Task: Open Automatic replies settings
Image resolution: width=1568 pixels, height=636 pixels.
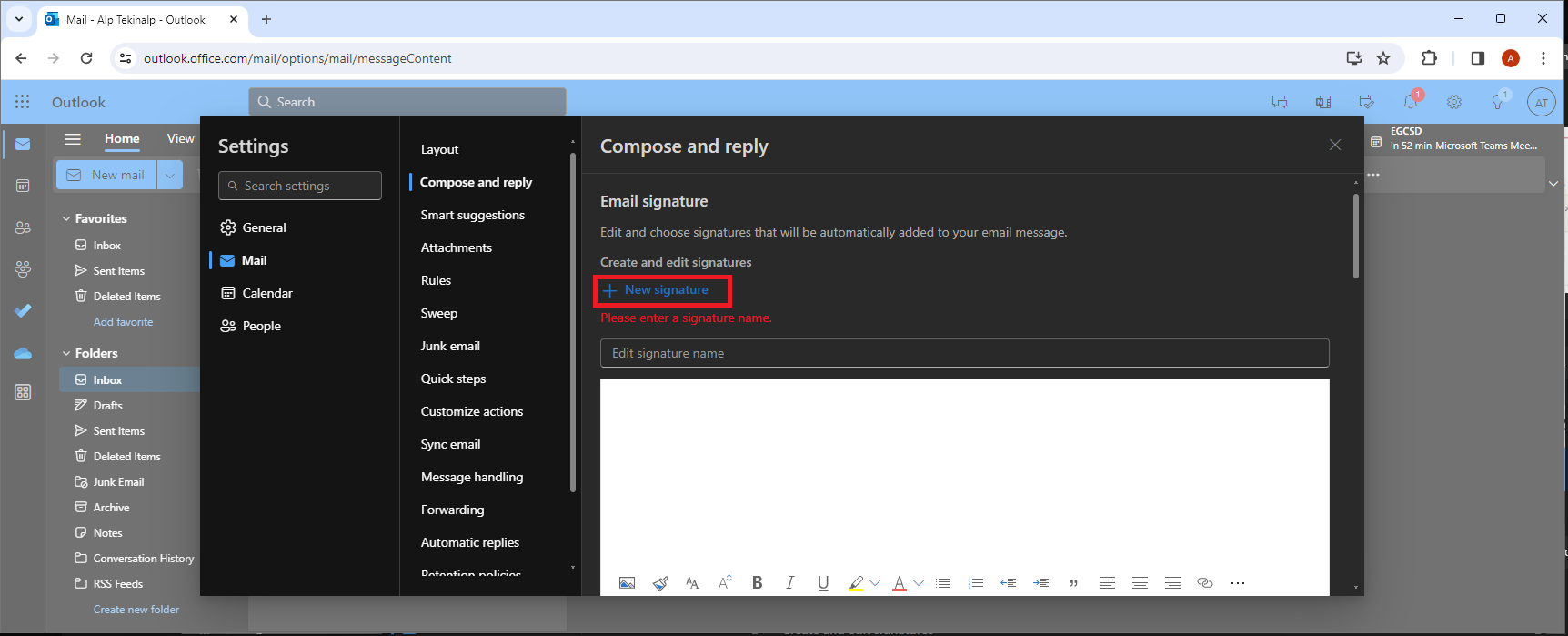Action: pos(469,542)
